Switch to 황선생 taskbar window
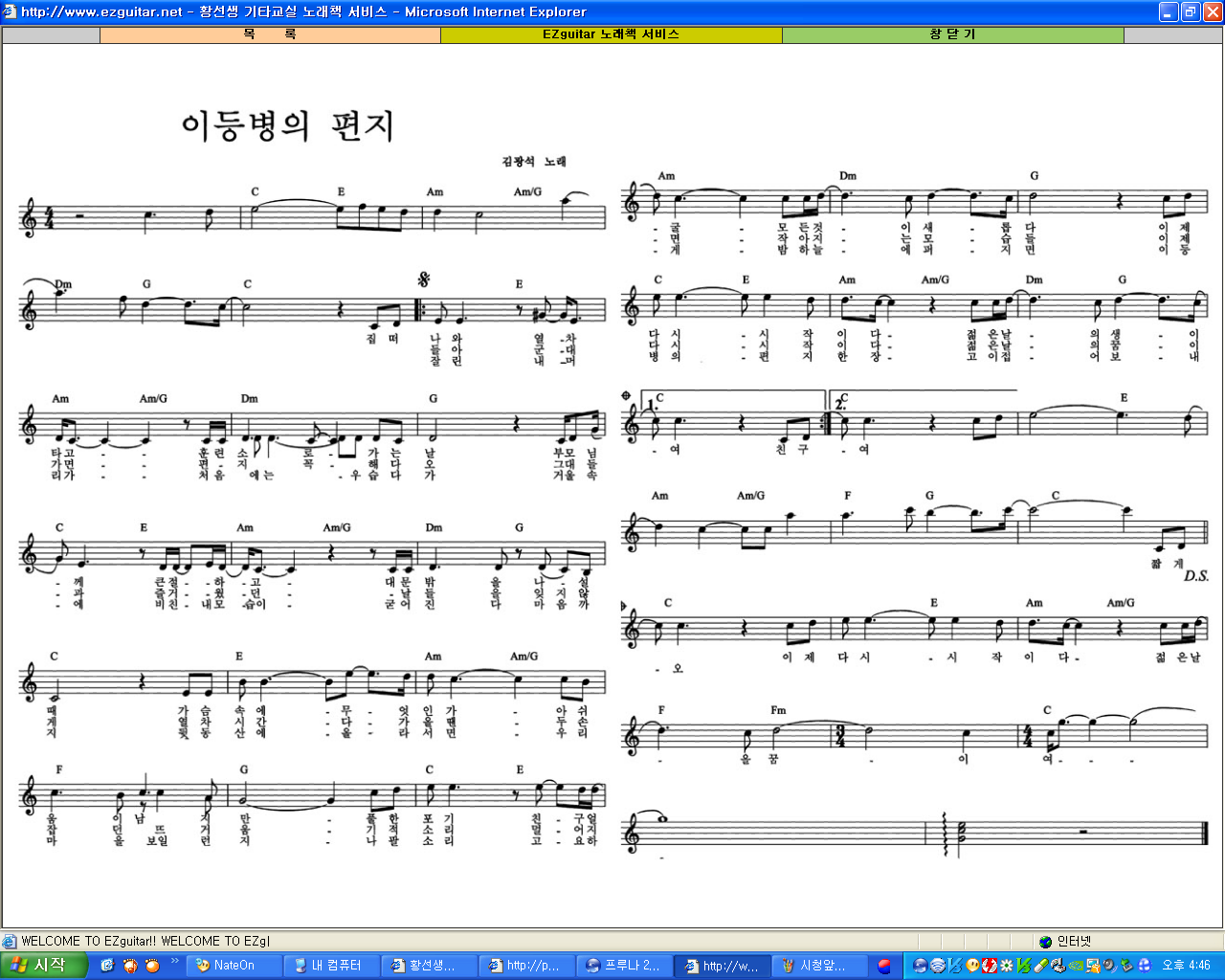Screen dimensions: 1225x980 tap(431, 966)
